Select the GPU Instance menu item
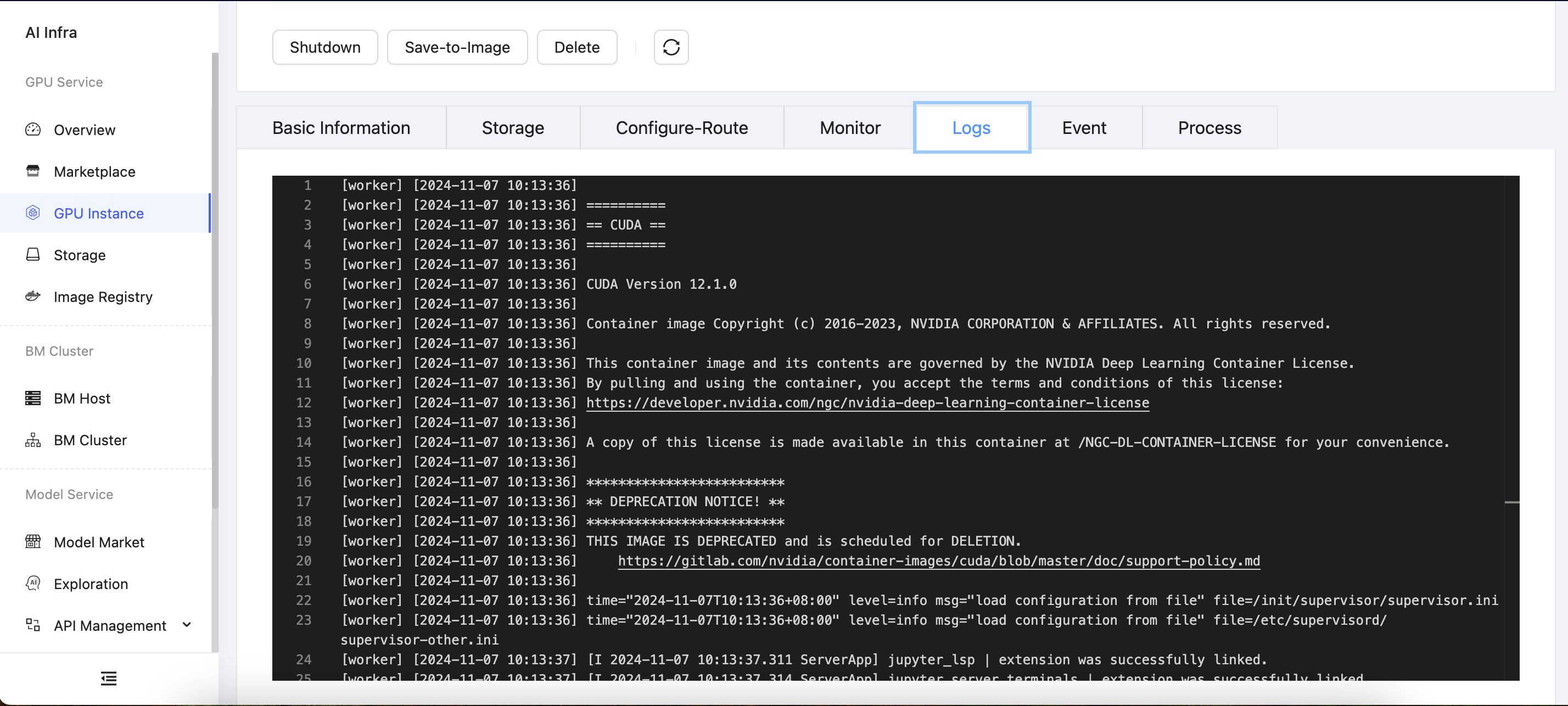The height and width of the screenshot is (706, 1568). click(105, 213)
